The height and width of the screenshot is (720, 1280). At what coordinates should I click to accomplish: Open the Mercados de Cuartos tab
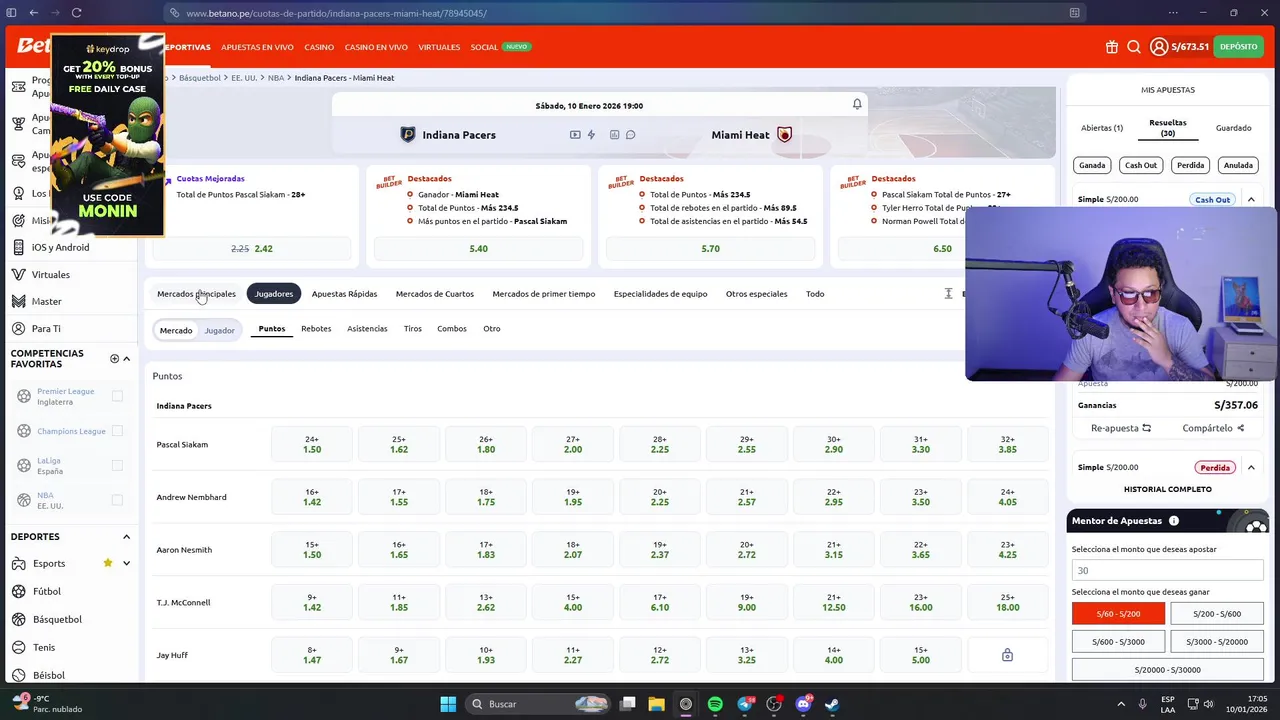(x=435, y=294)
